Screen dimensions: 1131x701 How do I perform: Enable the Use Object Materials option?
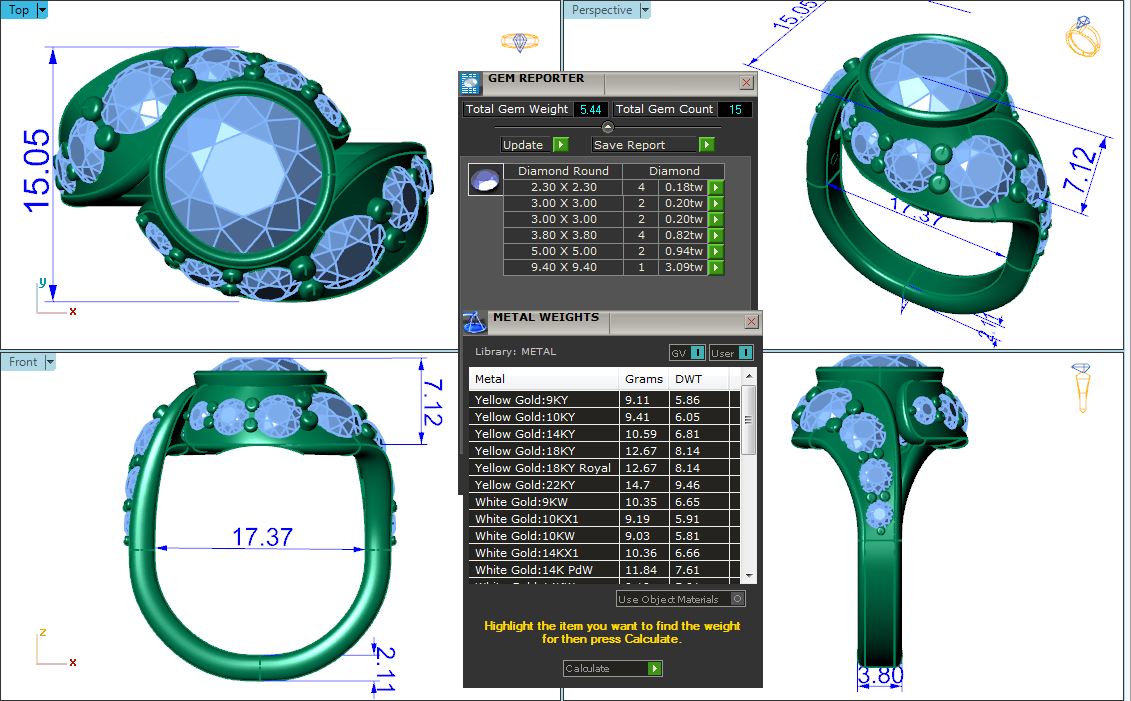coord(737,599)
